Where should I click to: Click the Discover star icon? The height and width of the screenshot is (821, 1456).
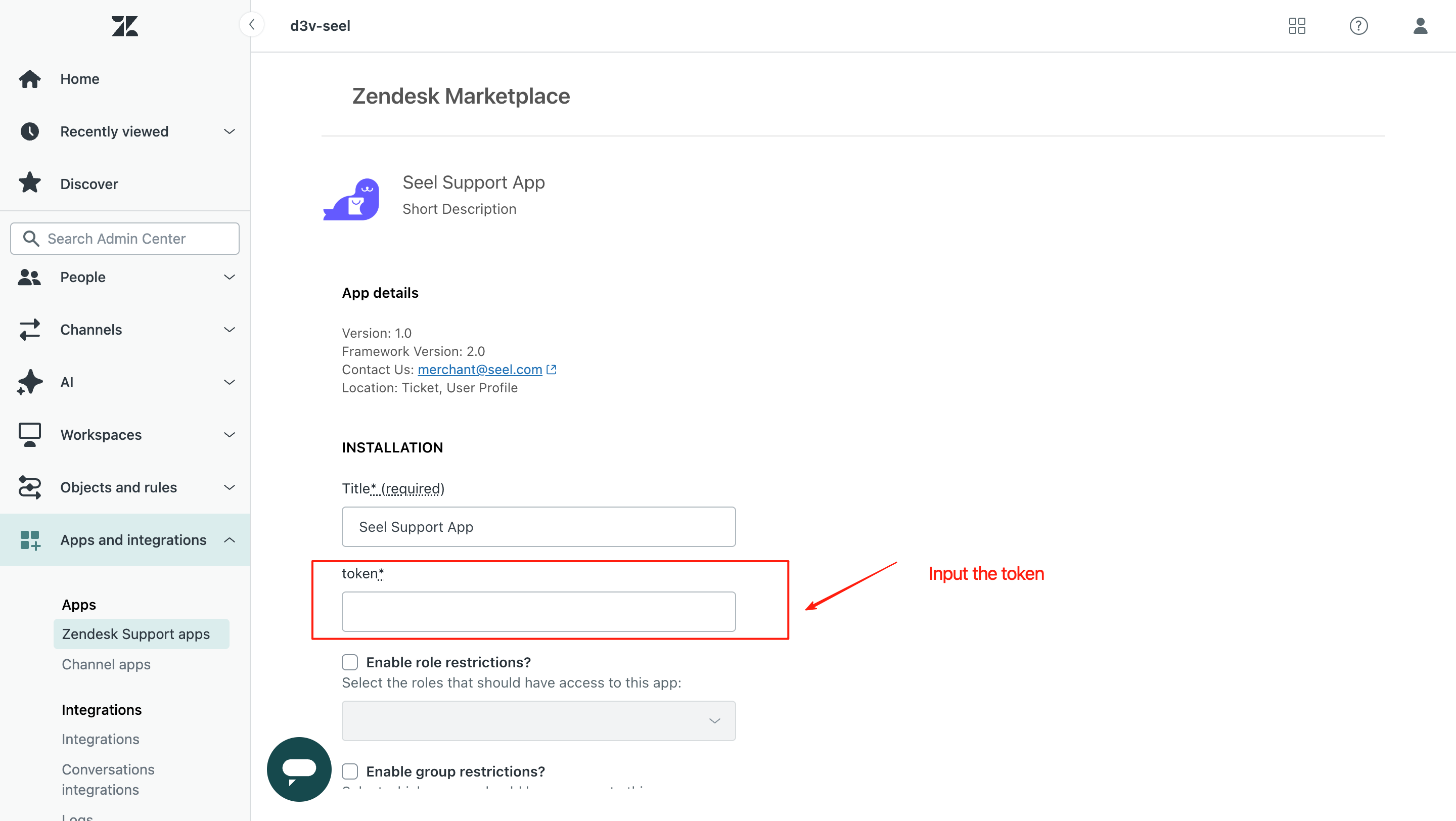click(29, 184)
